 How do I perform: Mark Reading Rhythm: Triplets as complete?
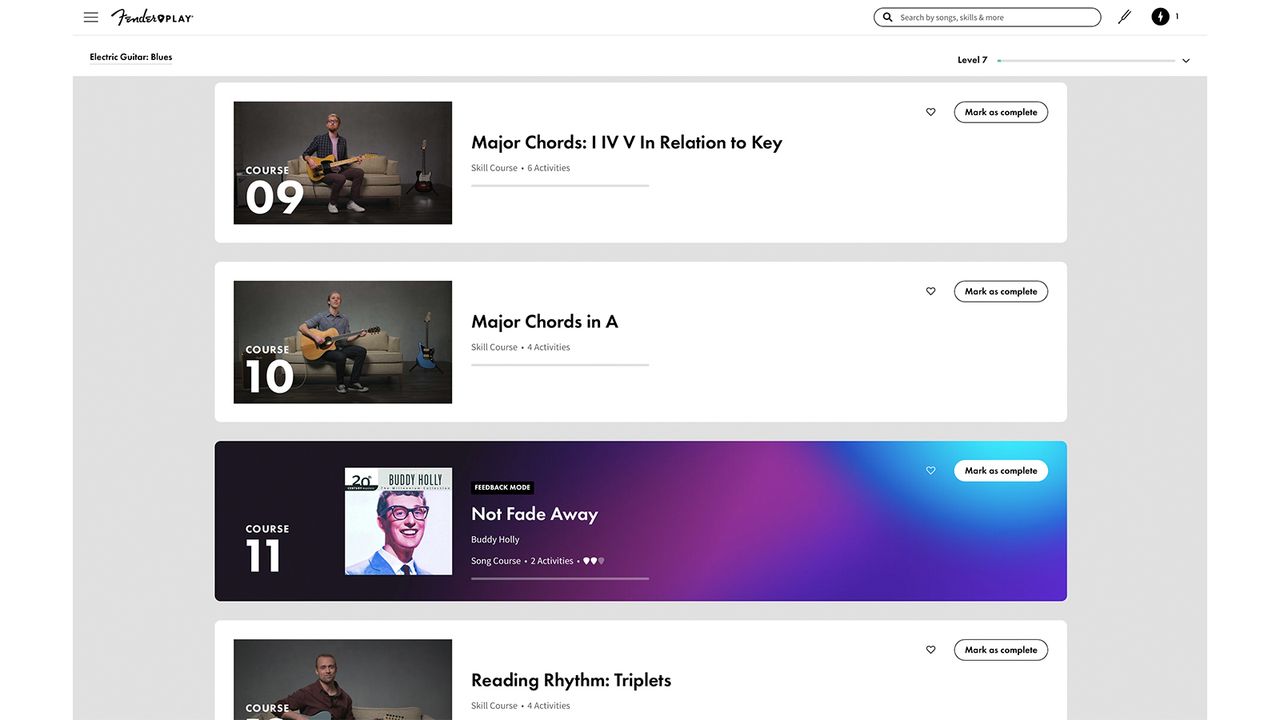(1001, 649)
